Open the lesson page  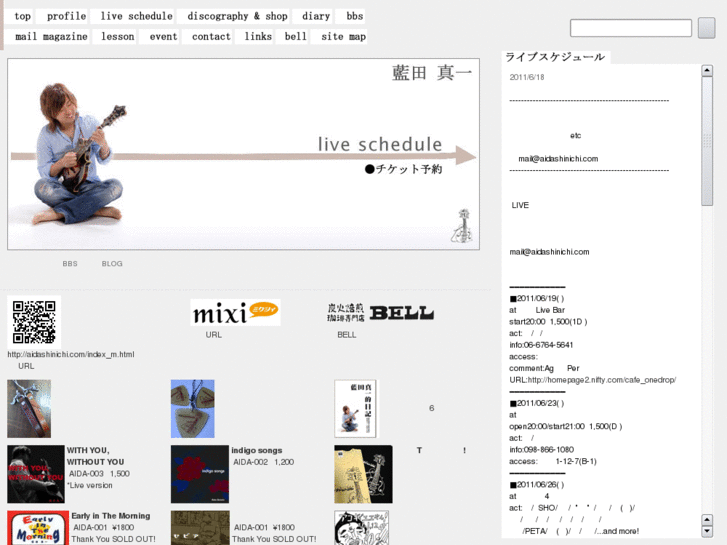(118, 37)
